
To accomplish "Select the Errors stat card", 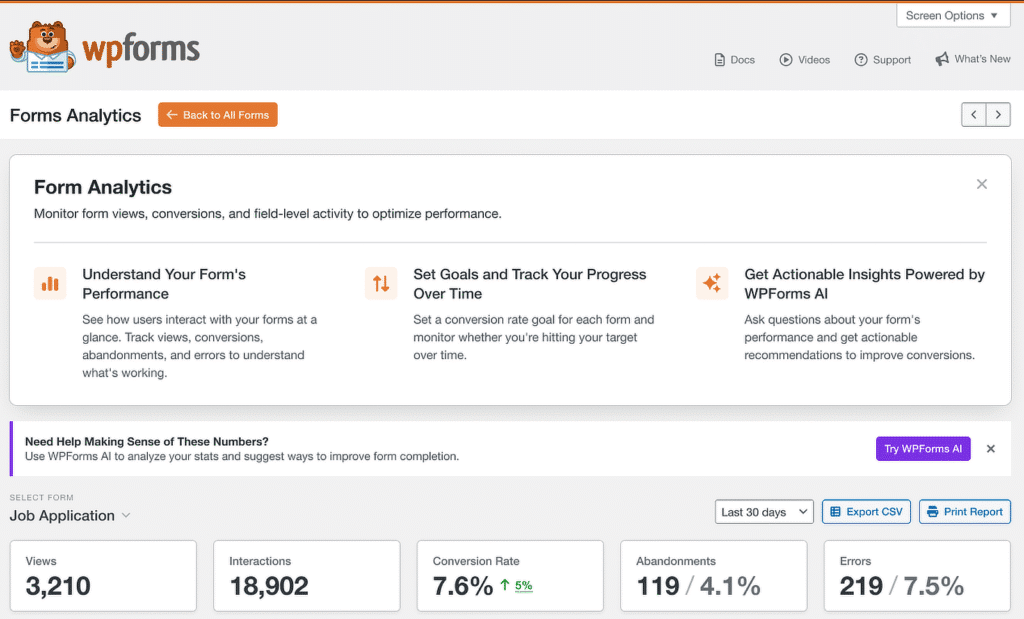I will point(917,576).
